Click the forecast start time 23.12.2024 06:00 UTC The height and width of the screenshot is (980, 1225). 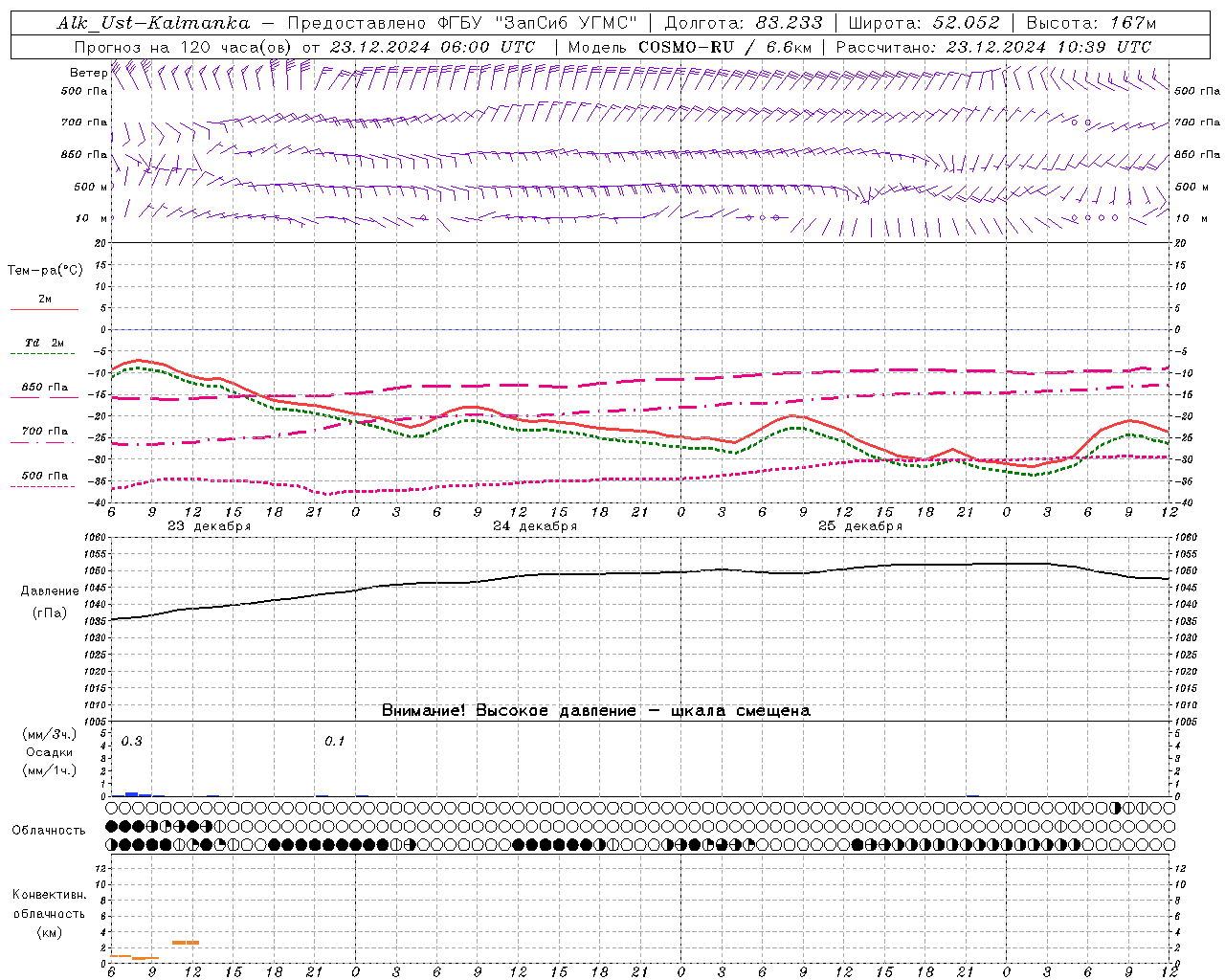433,47
